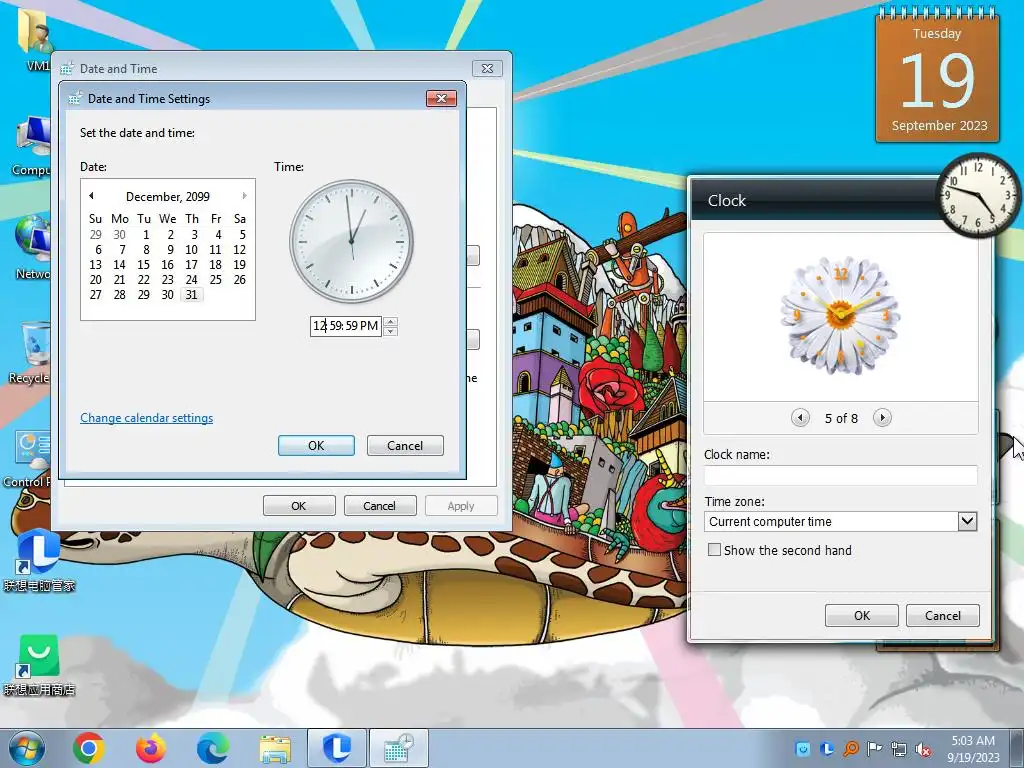Screen dimensions: 1024x768
Task: Click the Clock name input field
Action: tap(840, 475)
